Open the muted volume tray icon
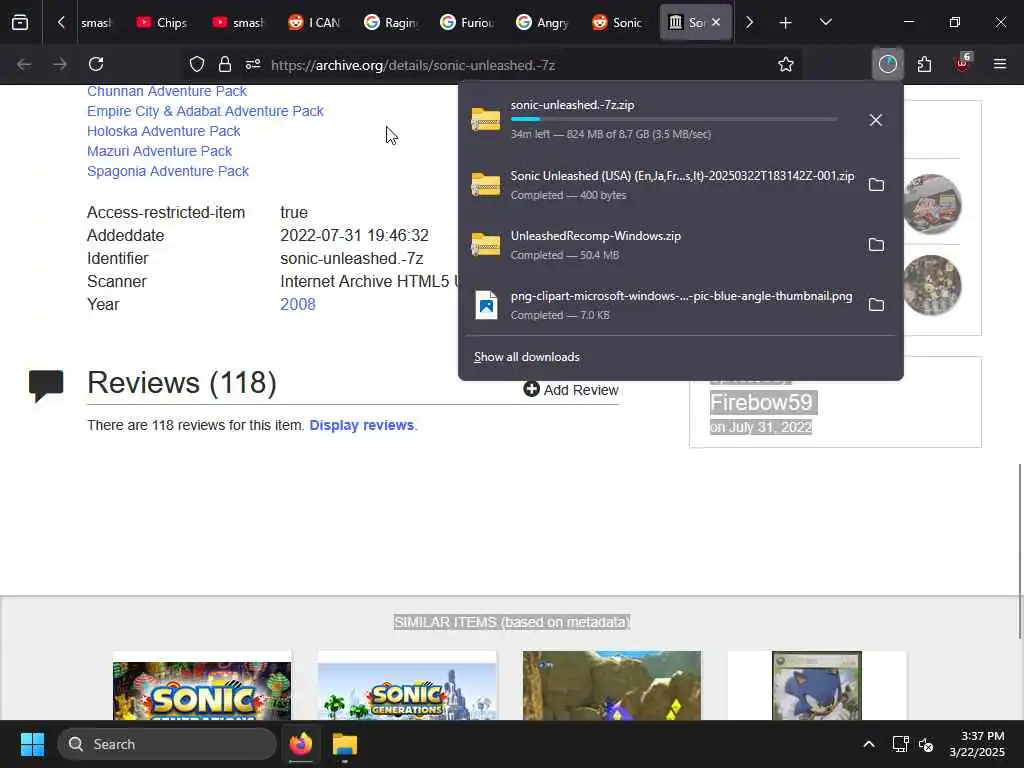The width and height of the screenshot is (1024, 768). (x=926, y=744)
